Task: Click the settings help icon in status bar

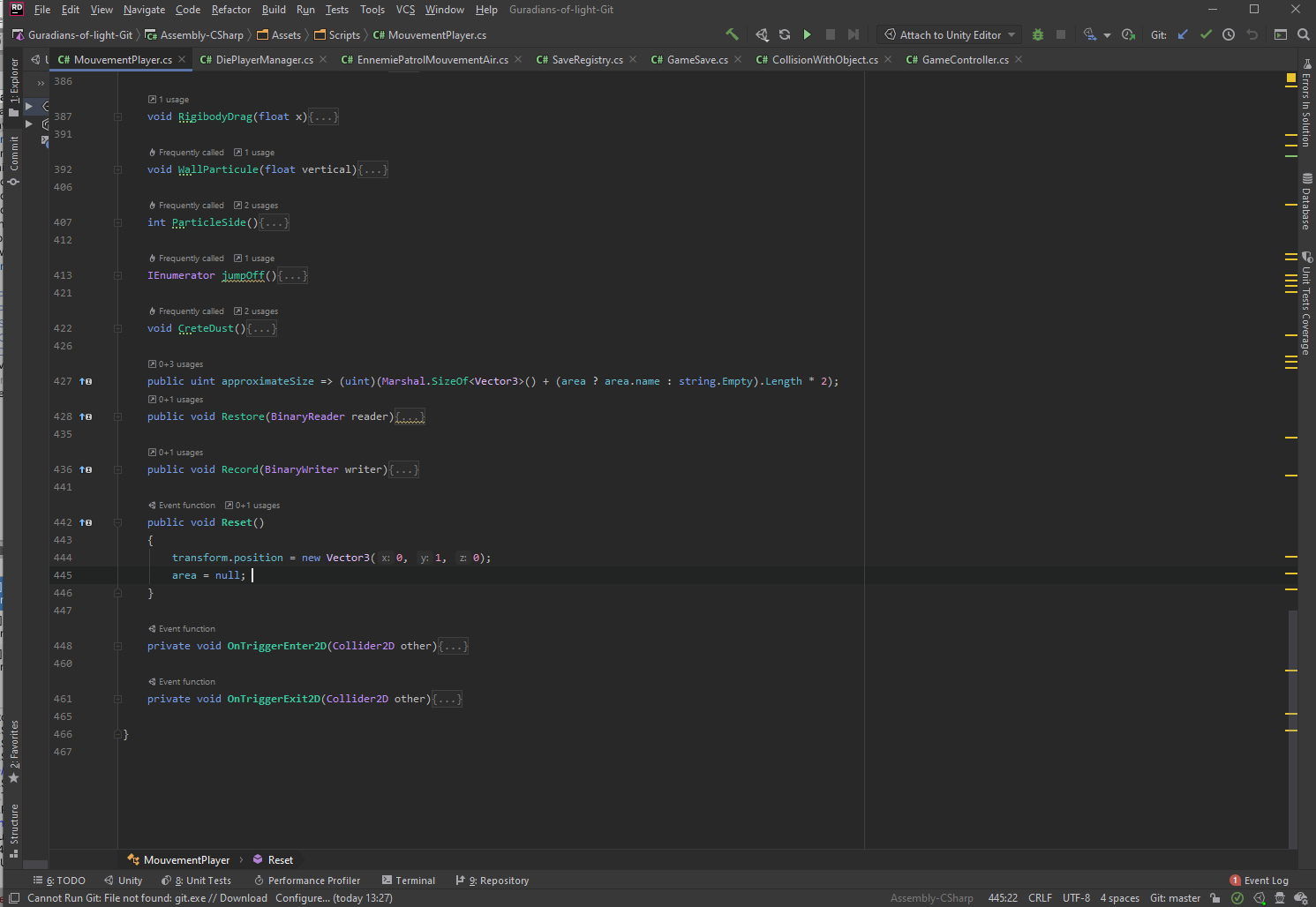Action: 1300,898
